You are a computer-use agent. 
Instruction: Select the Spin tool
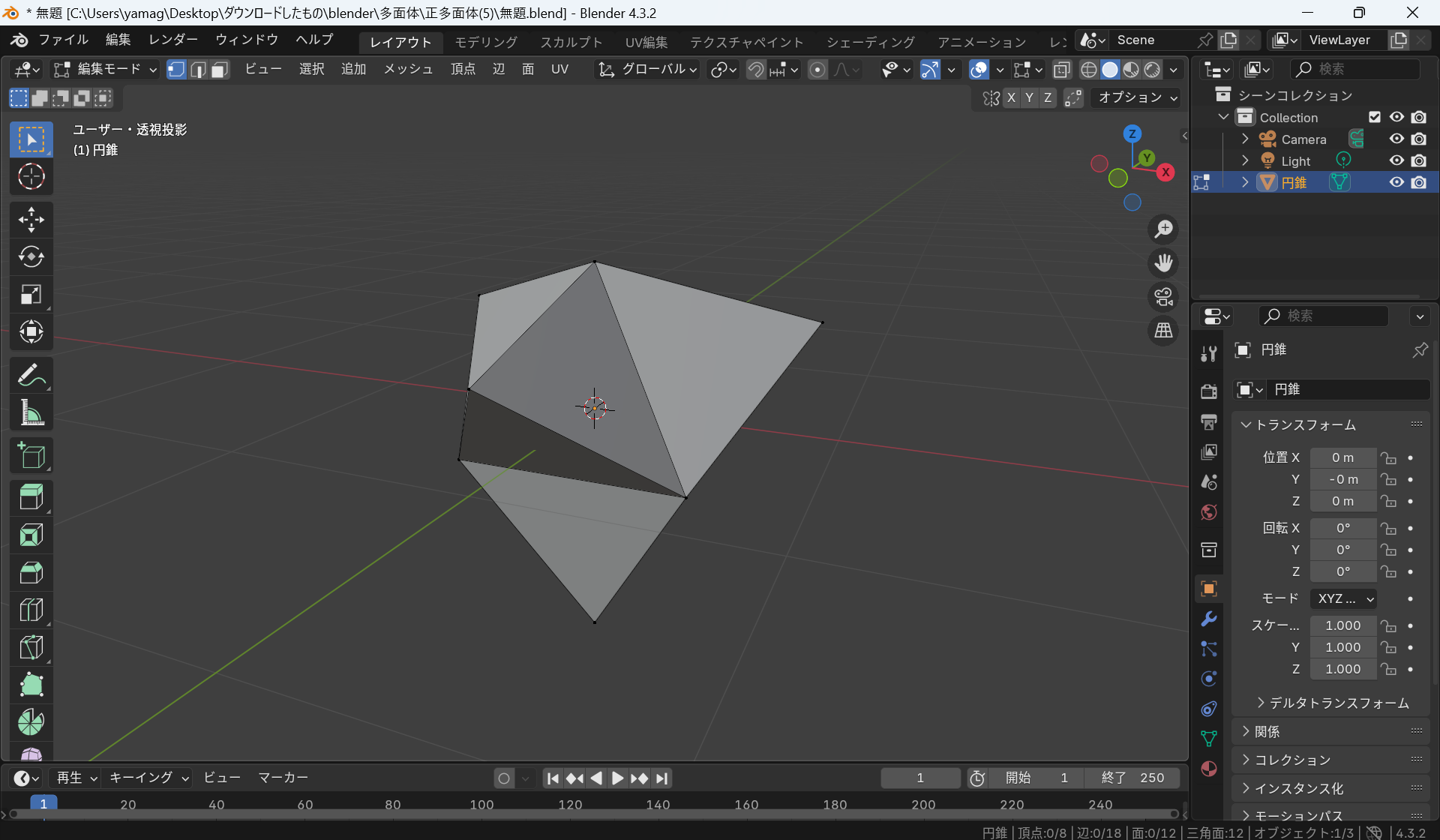(31, 722)
